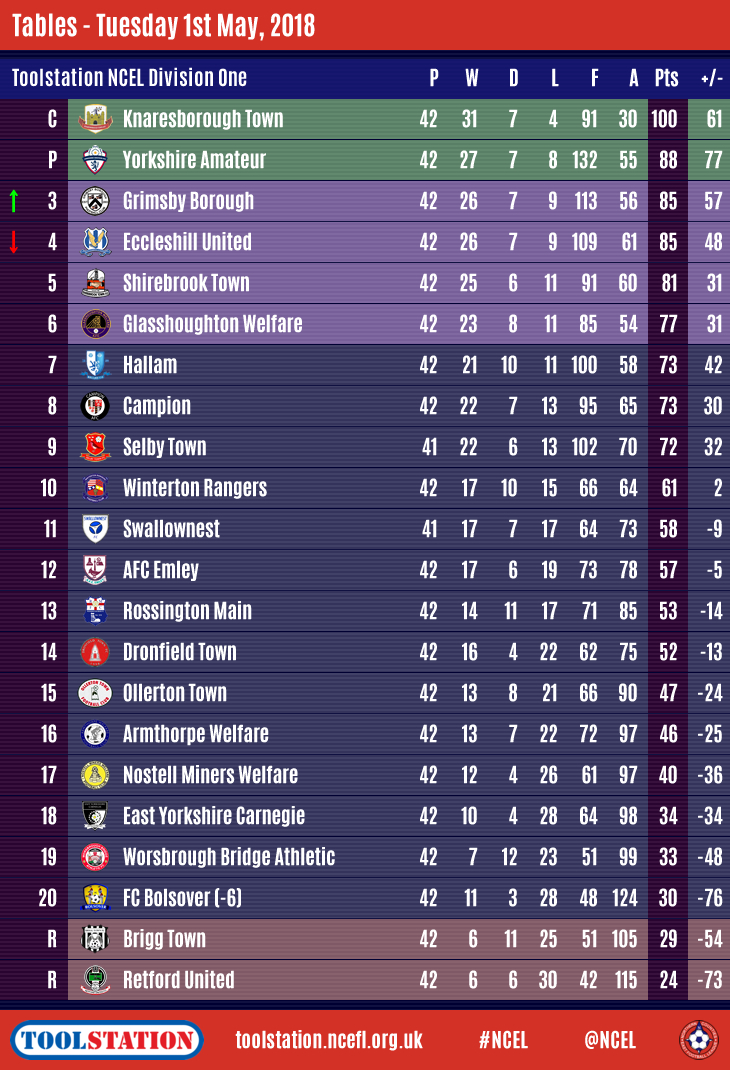Click the #NCEL hashtag in footer
Screen dimensions: 730x1070
point(503,1040)
